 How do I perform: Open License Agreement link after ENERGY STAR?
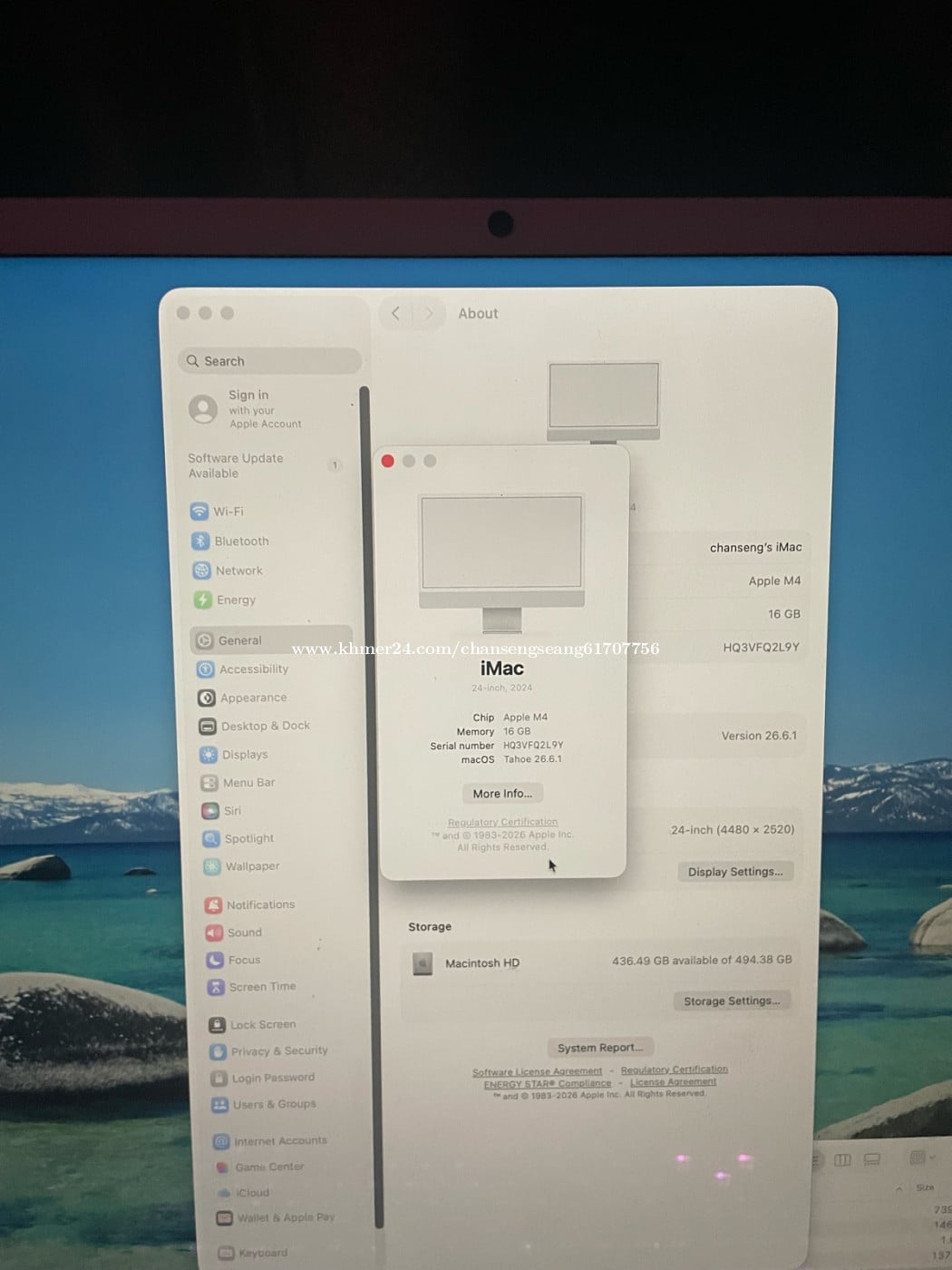pos(673,1082)
